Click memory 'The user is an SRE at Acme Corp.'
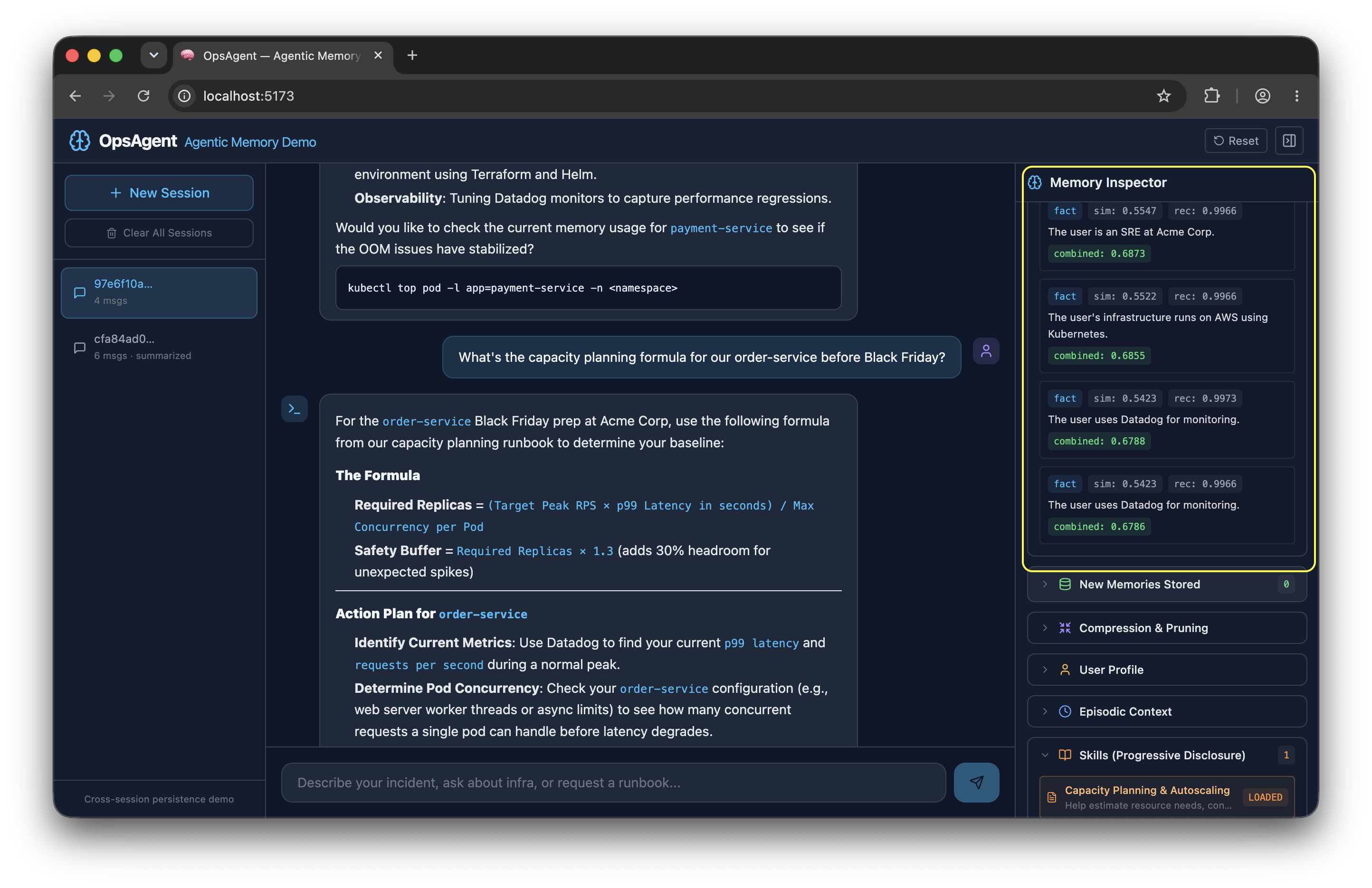The width and height of the screenshot is (1372, 888). point(1131,232)
